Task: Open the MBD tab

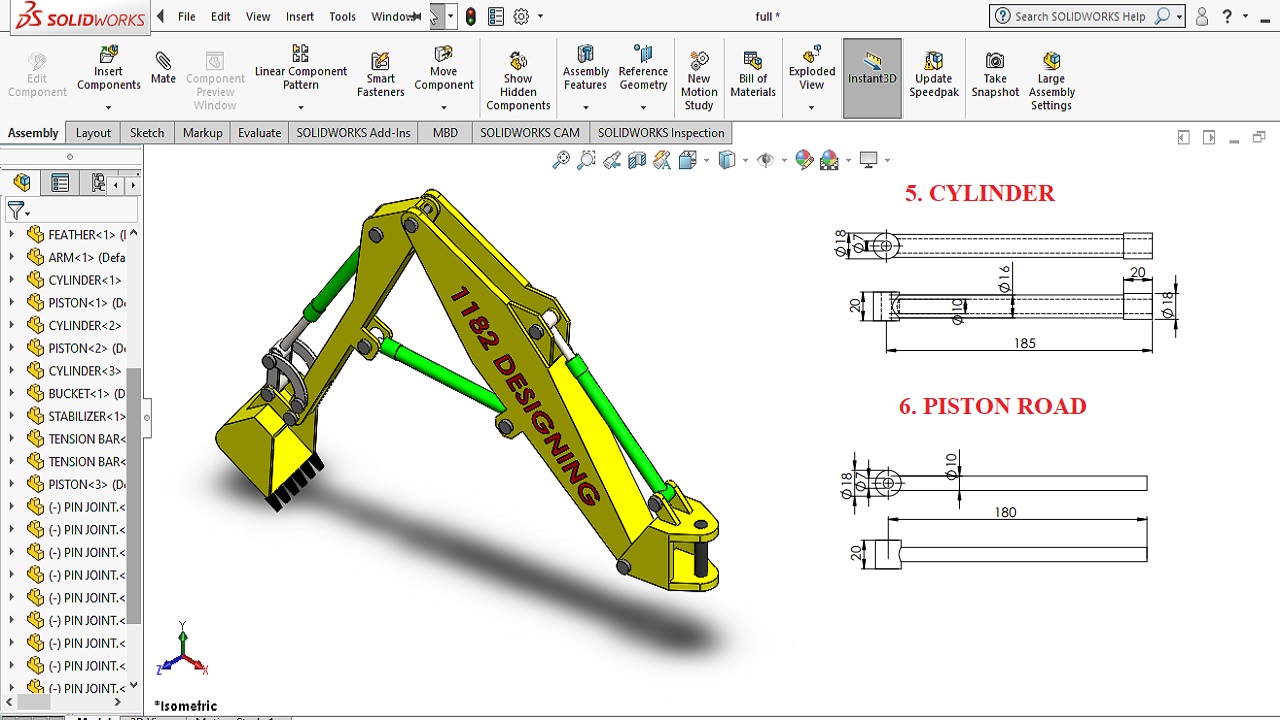Action: pyautogui.click(x=445, y=133)
